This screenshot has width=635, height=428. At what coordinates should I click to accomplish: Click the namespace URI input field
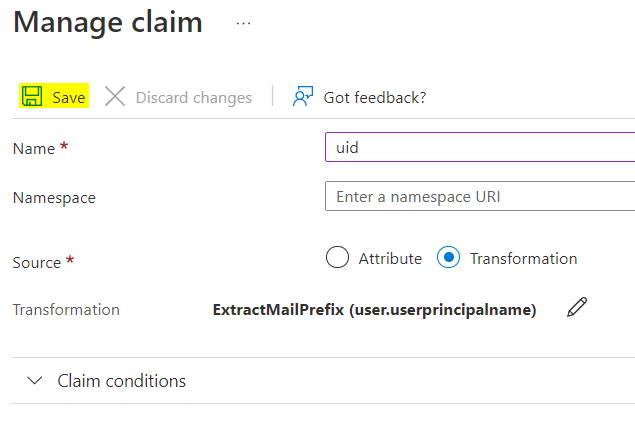coord(480,197)
